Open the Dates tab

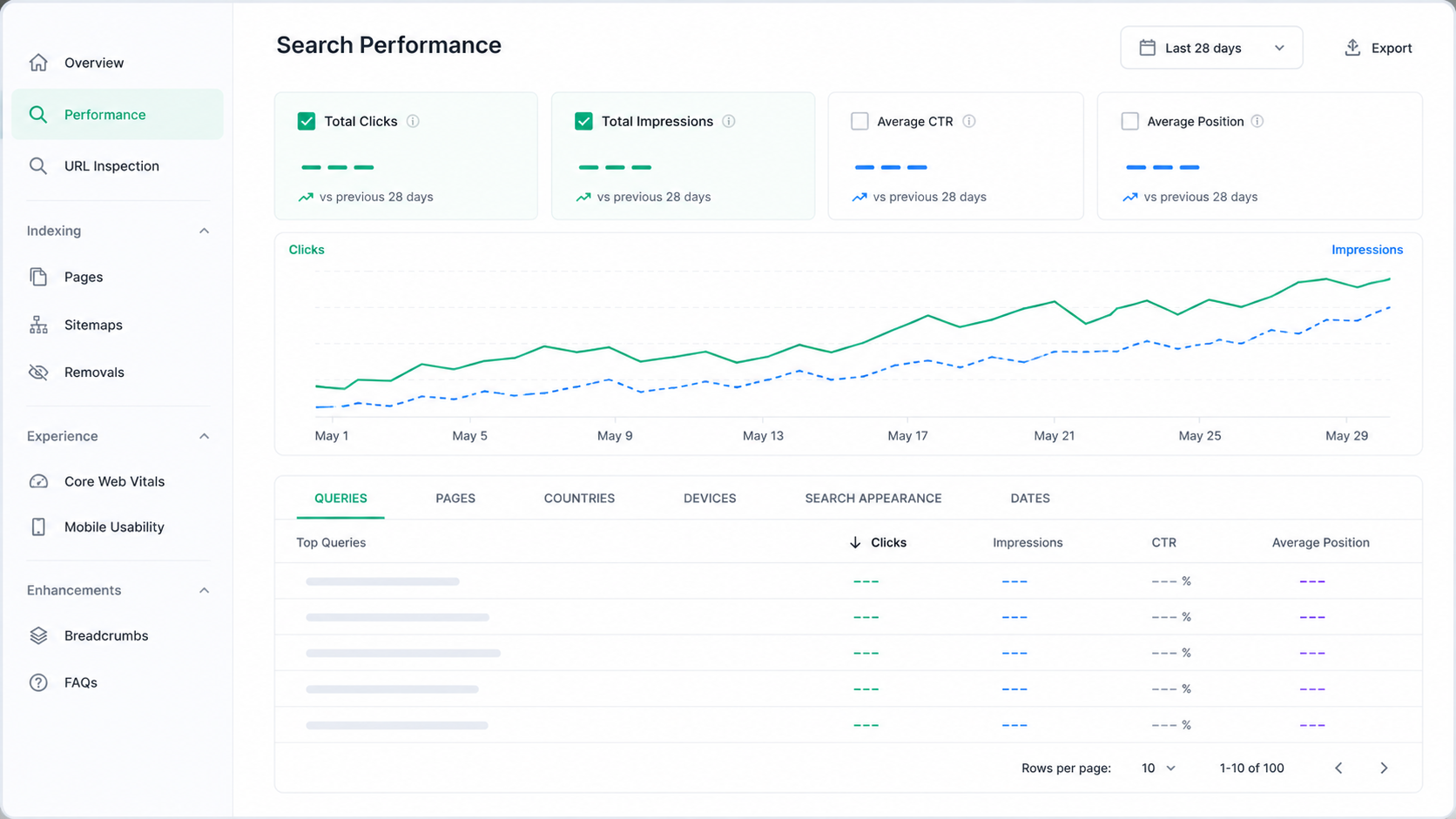point(1030,499)
